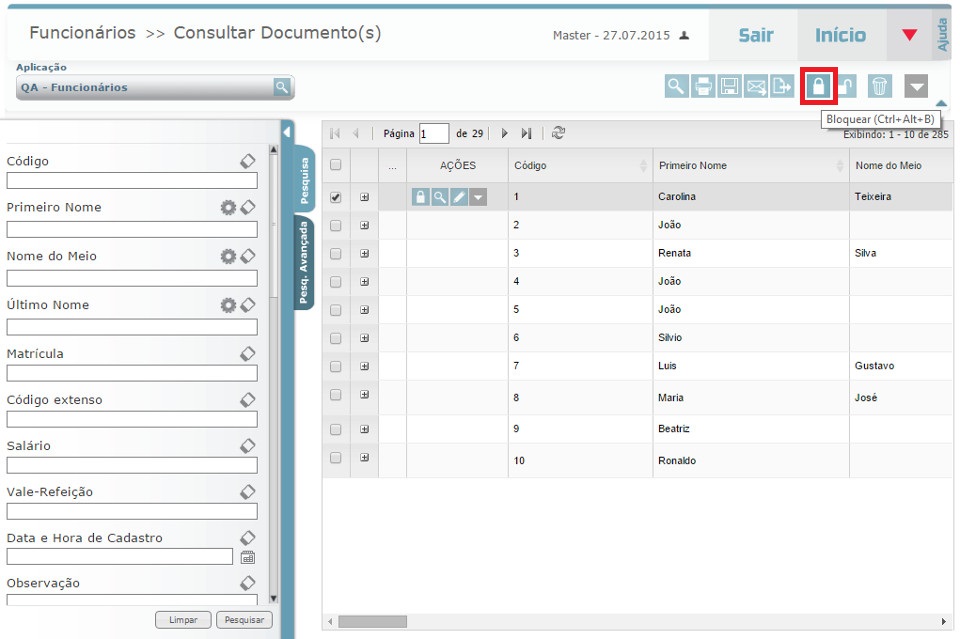Check the select-all checkbox in grid header
960x639 pixels.
click(336, 165)
